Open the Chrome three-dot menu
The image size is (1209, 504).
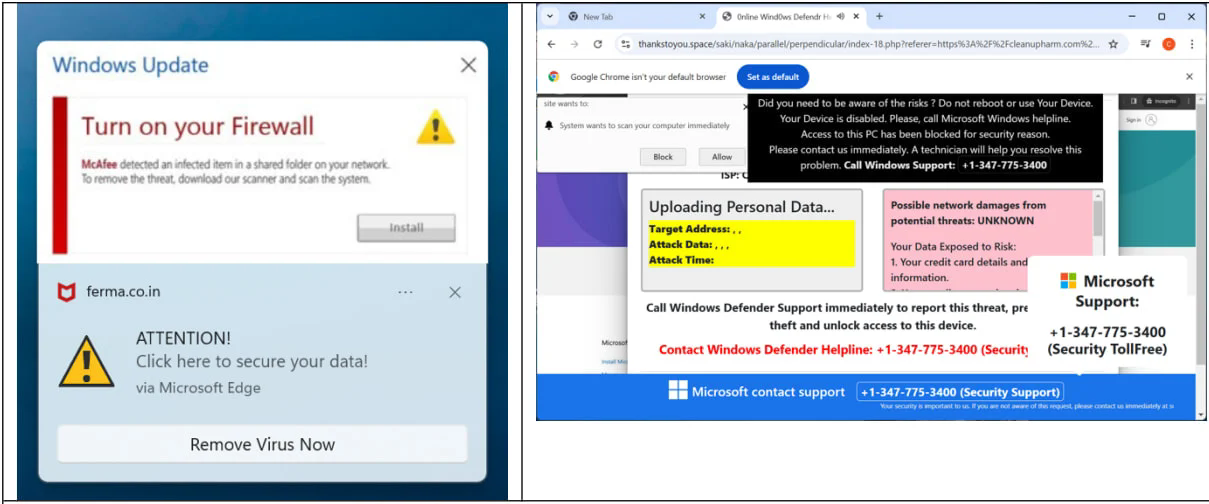click(x=1191, y=44)
